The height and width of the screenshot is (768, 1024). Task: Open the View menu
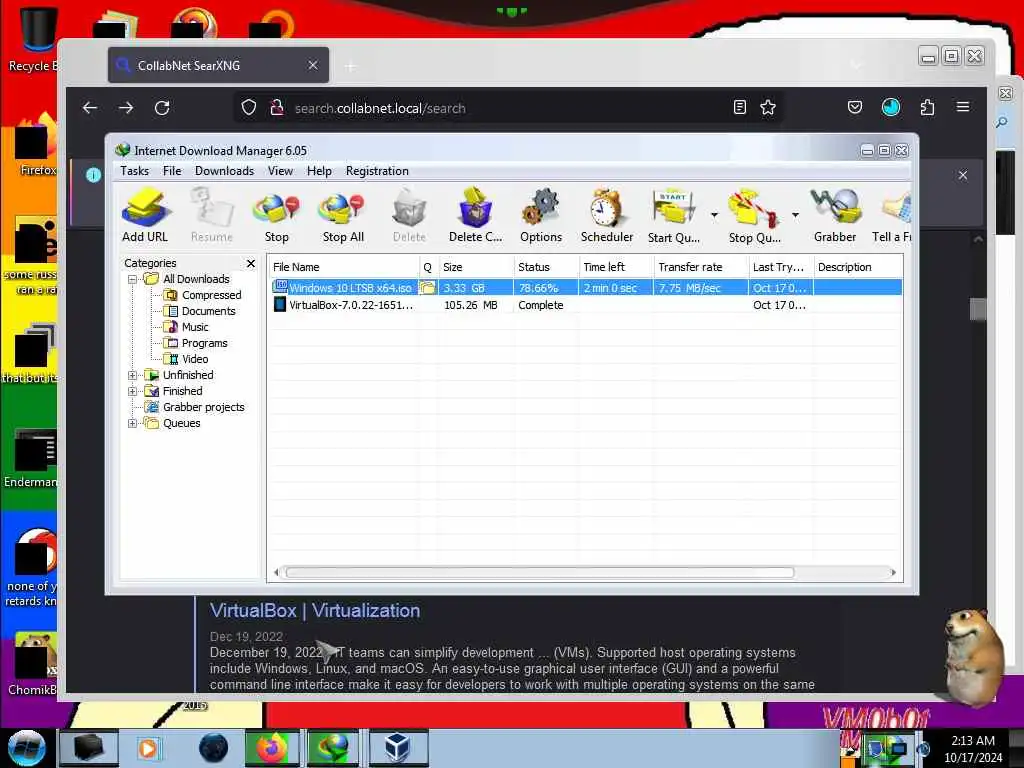tap(280, 171)
